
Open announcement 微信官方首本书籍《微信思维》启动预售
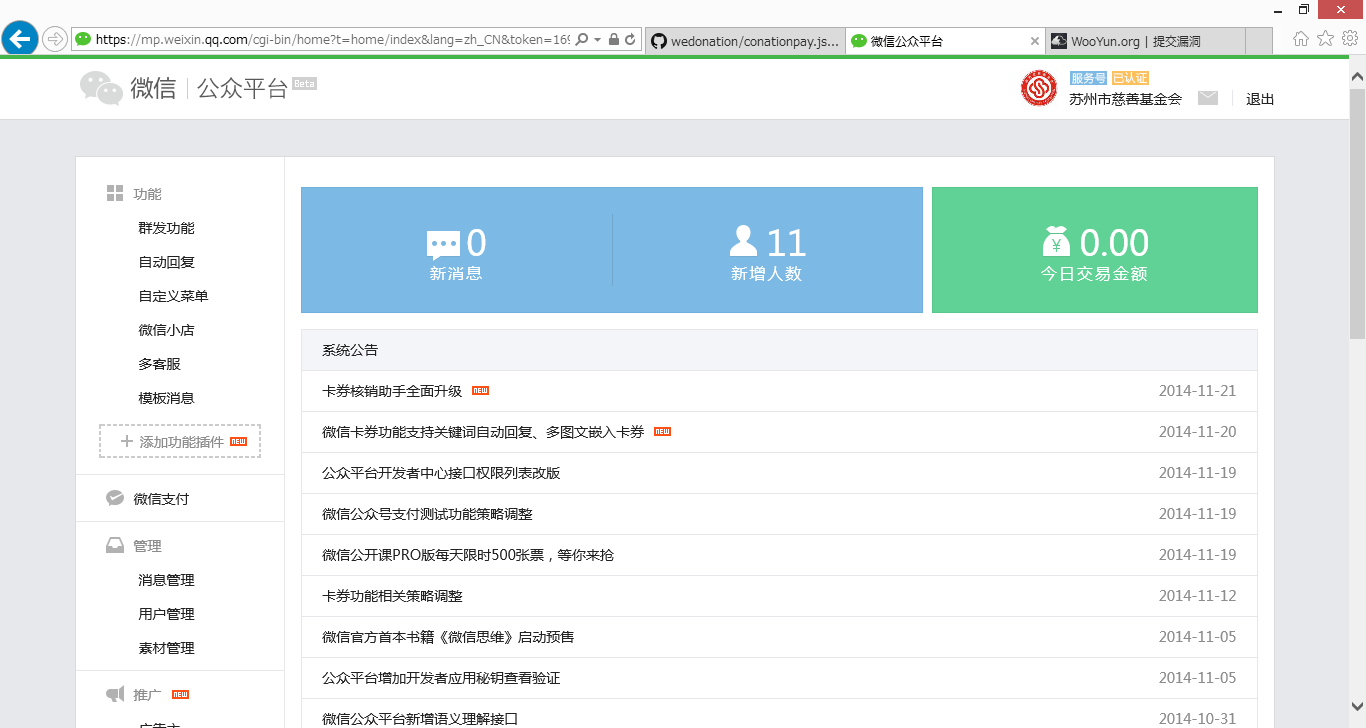coord(448,637)
